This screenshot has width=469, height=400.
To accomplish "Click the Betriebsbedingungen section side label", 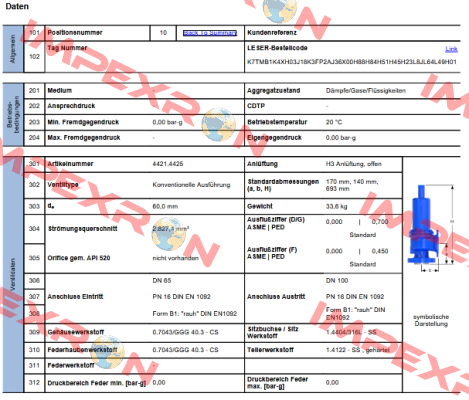I will [13, 114].
